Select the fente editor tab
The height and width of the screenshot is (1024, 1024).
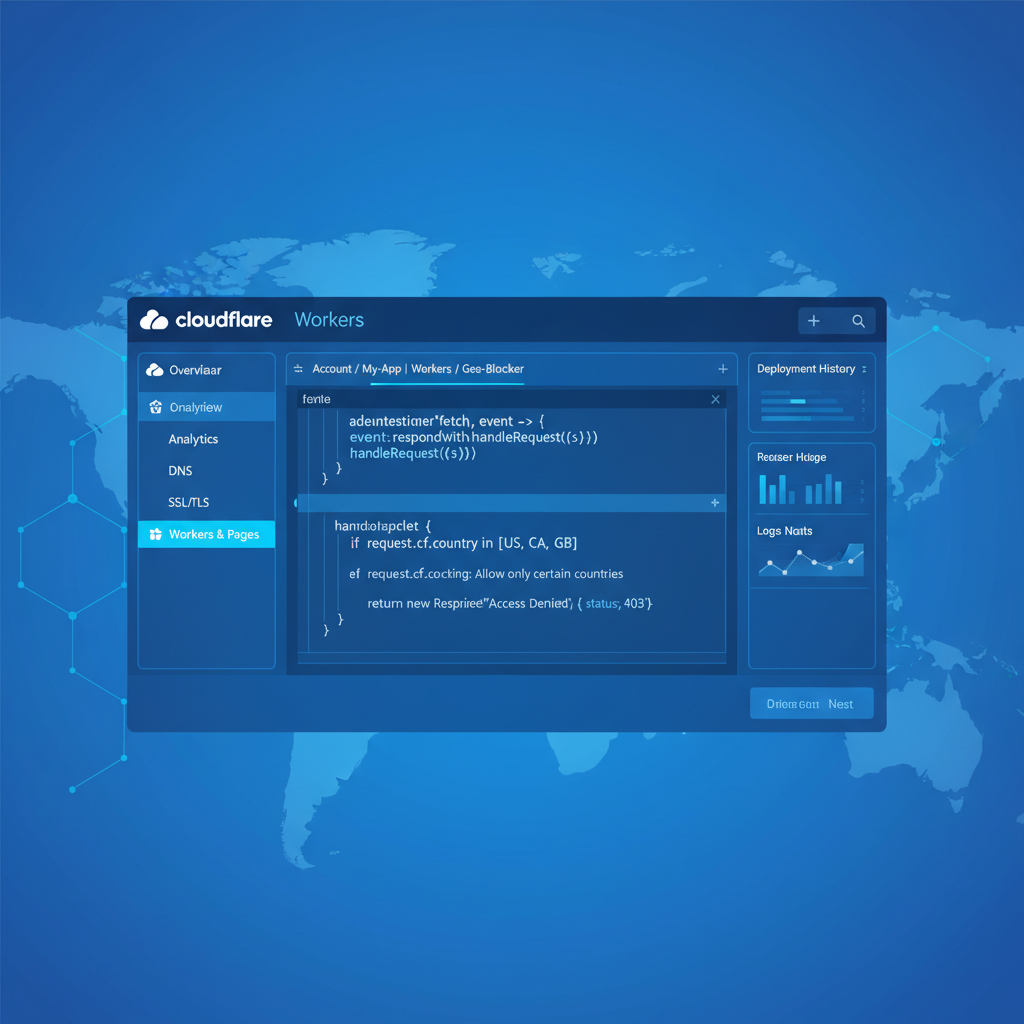coord(316,398)
